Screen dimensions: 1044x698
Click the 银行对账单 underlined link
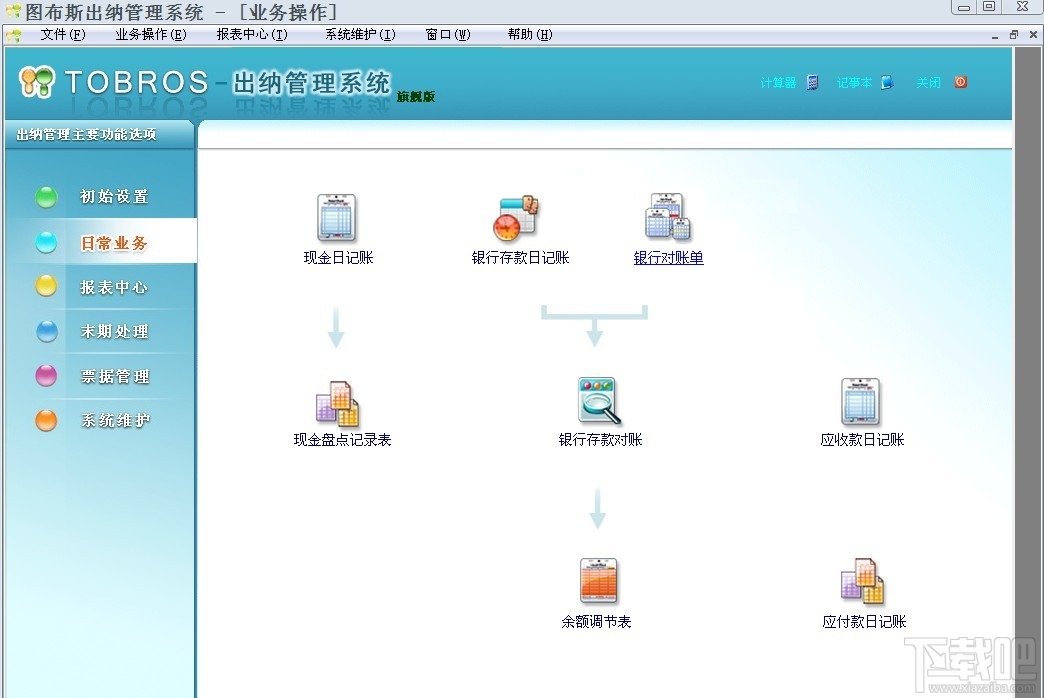tap(668, 258)
